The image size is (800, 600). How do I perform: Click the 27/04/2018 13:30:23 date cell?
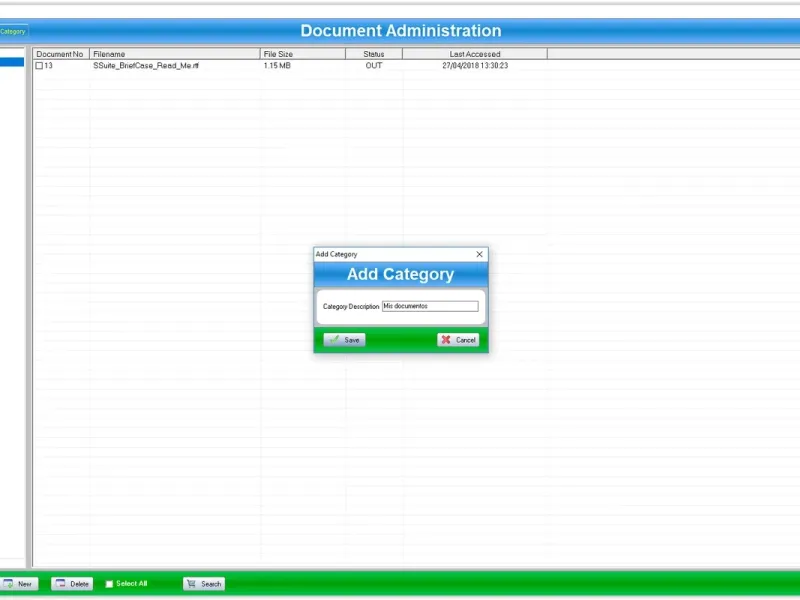[x=475, y=66]
